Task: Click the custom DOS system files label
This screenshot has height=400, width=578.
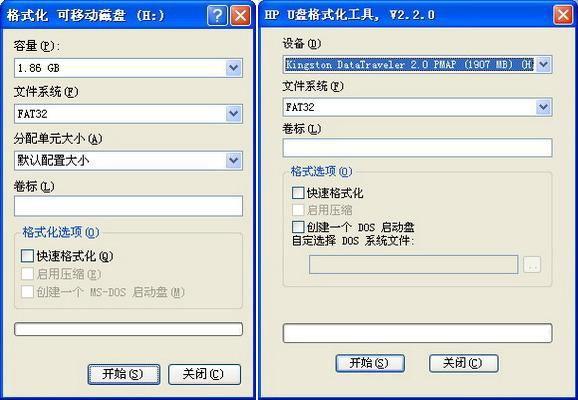Action: [x=353, y=241]
